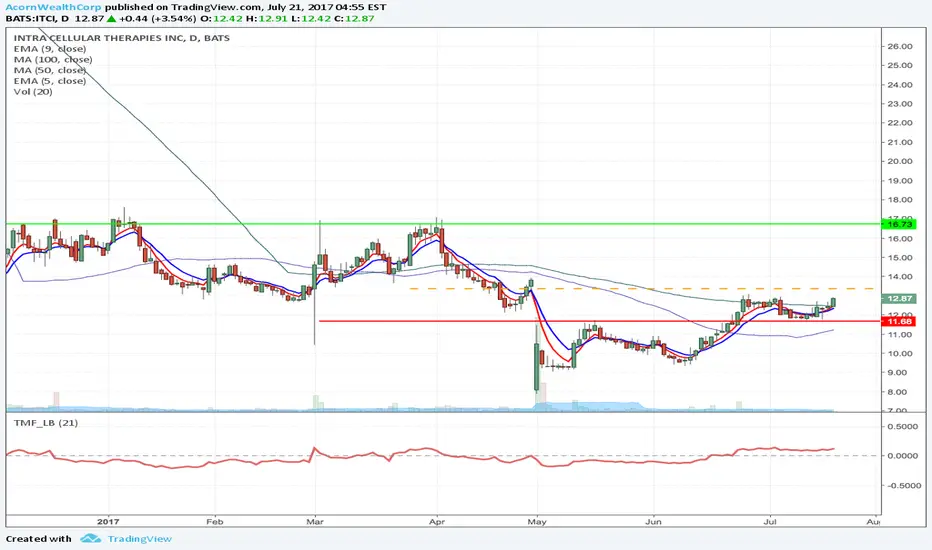
Task: Click the EMA (5, close) indicator label
Action: pyautogui.click(x=50, y=81)
